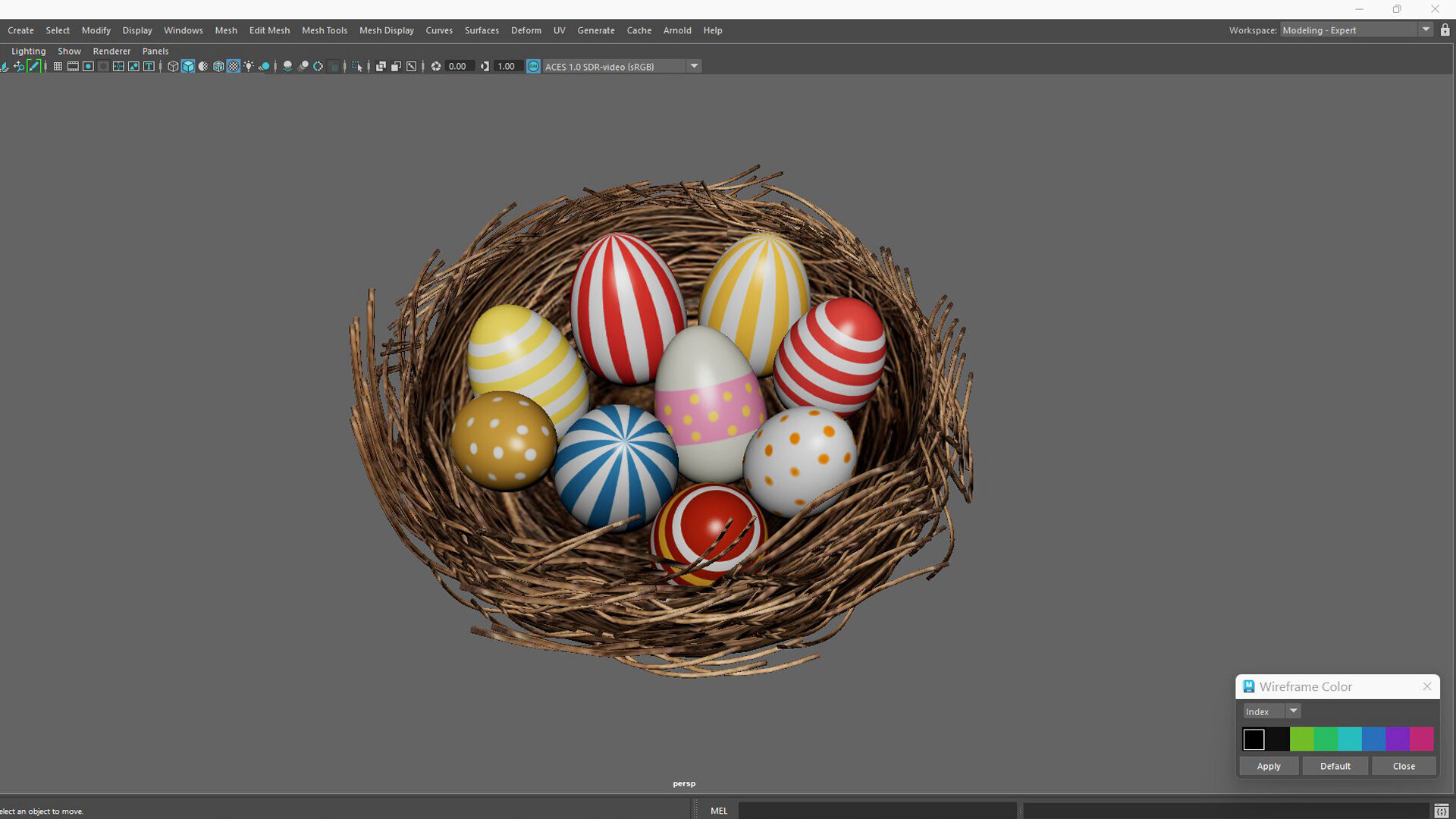Screen dimensions: 1456x819
Task: Click the Isolate Select icon
Action: click(357, 66)
